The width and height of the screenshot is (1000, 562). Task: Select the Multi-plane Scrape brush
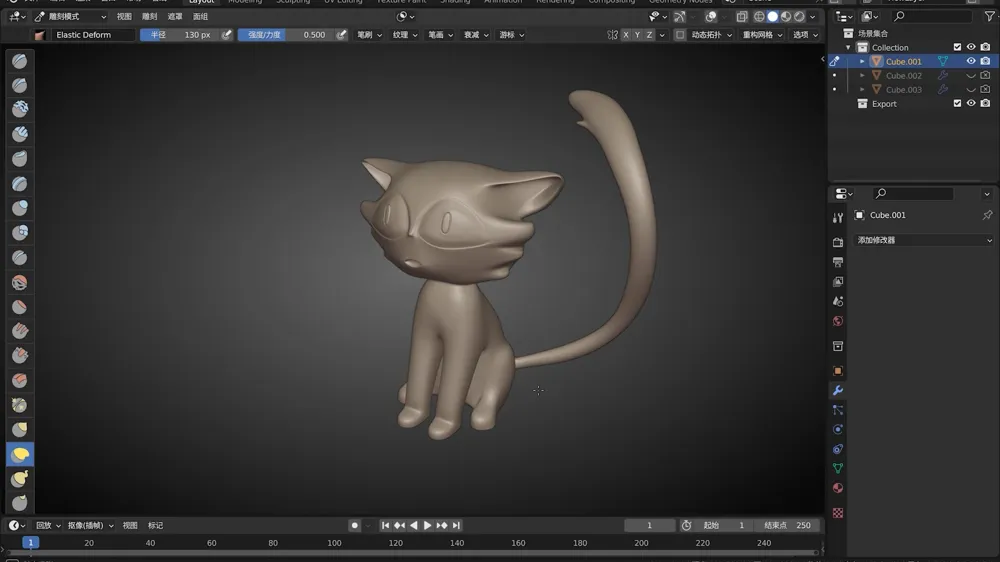(x=20, y=380)
